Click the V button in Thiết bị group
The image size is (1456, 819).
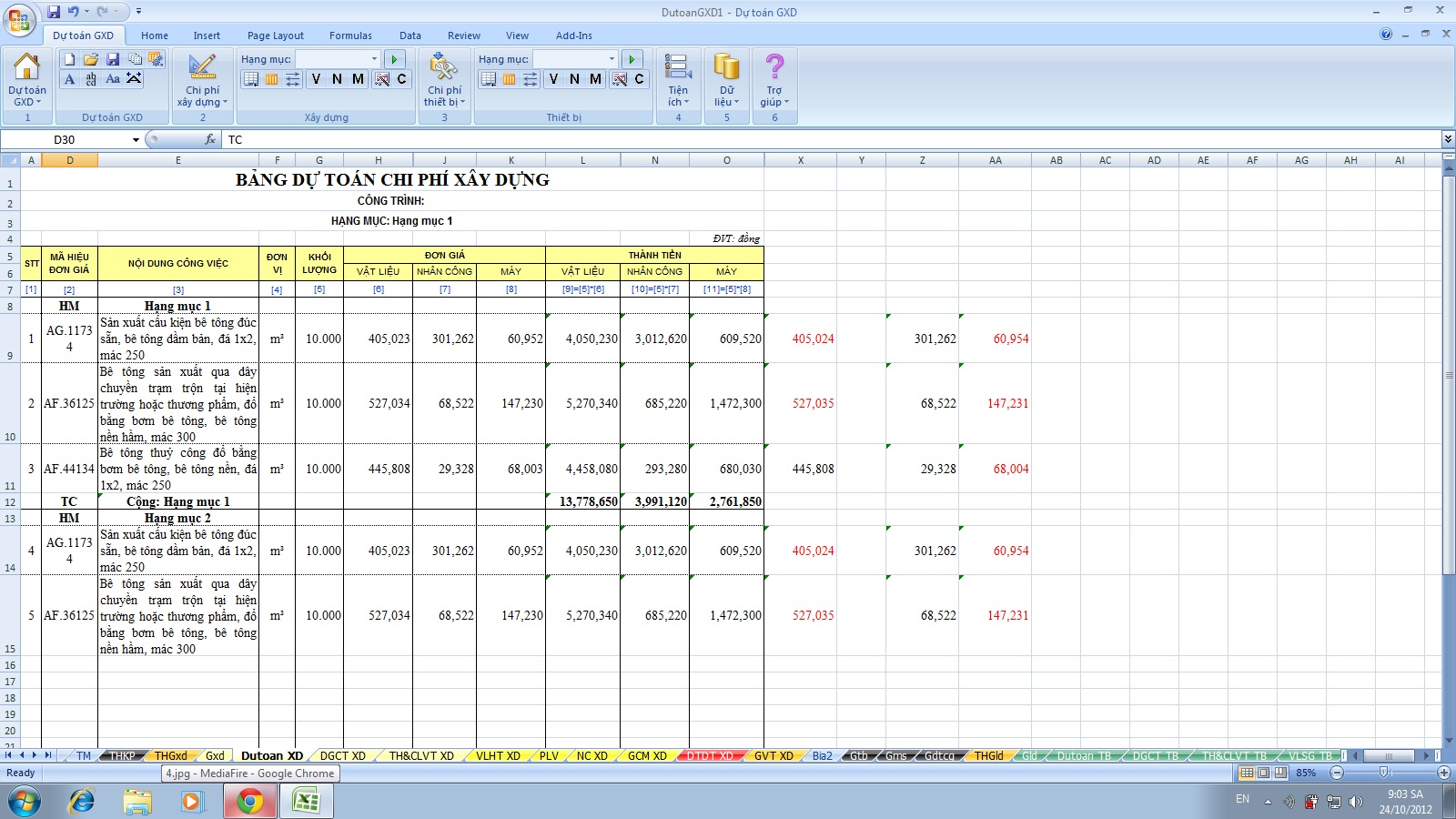[553, 79]
